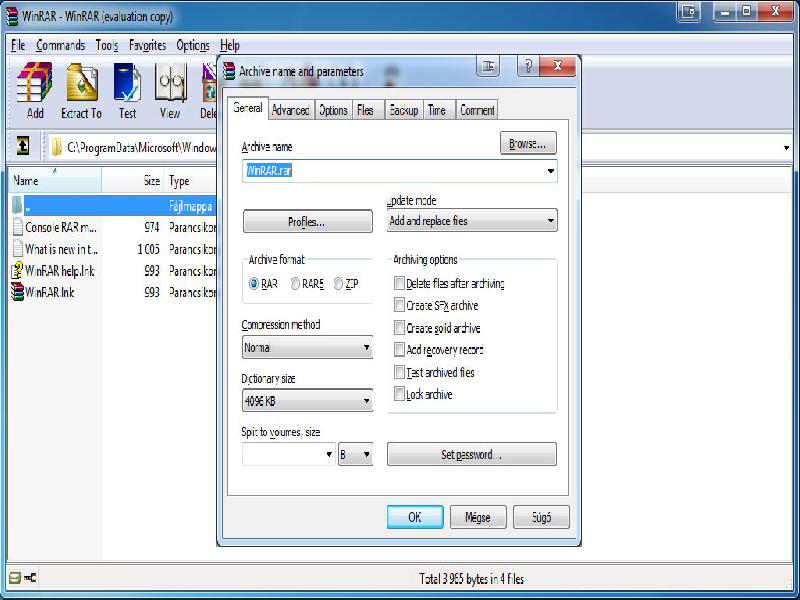The image size is (800, 600).
Task: Open the File menu
Action: (x=18, y=45)
